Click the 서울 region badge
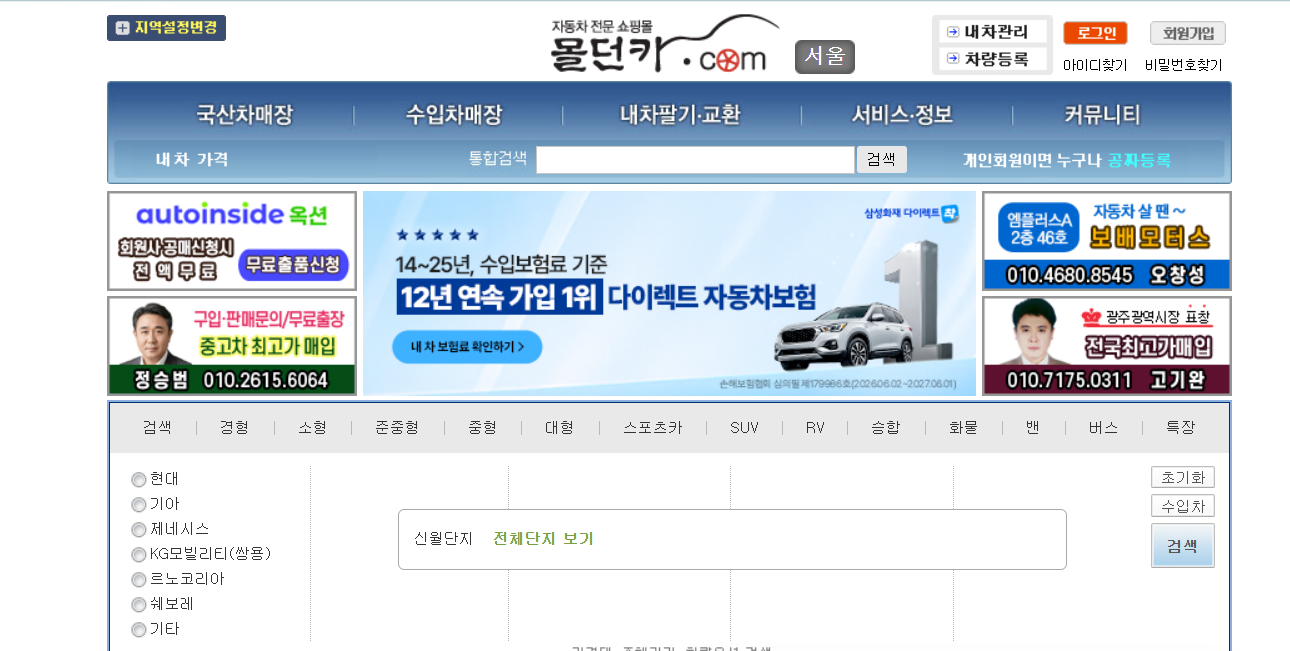 (825, 57)
